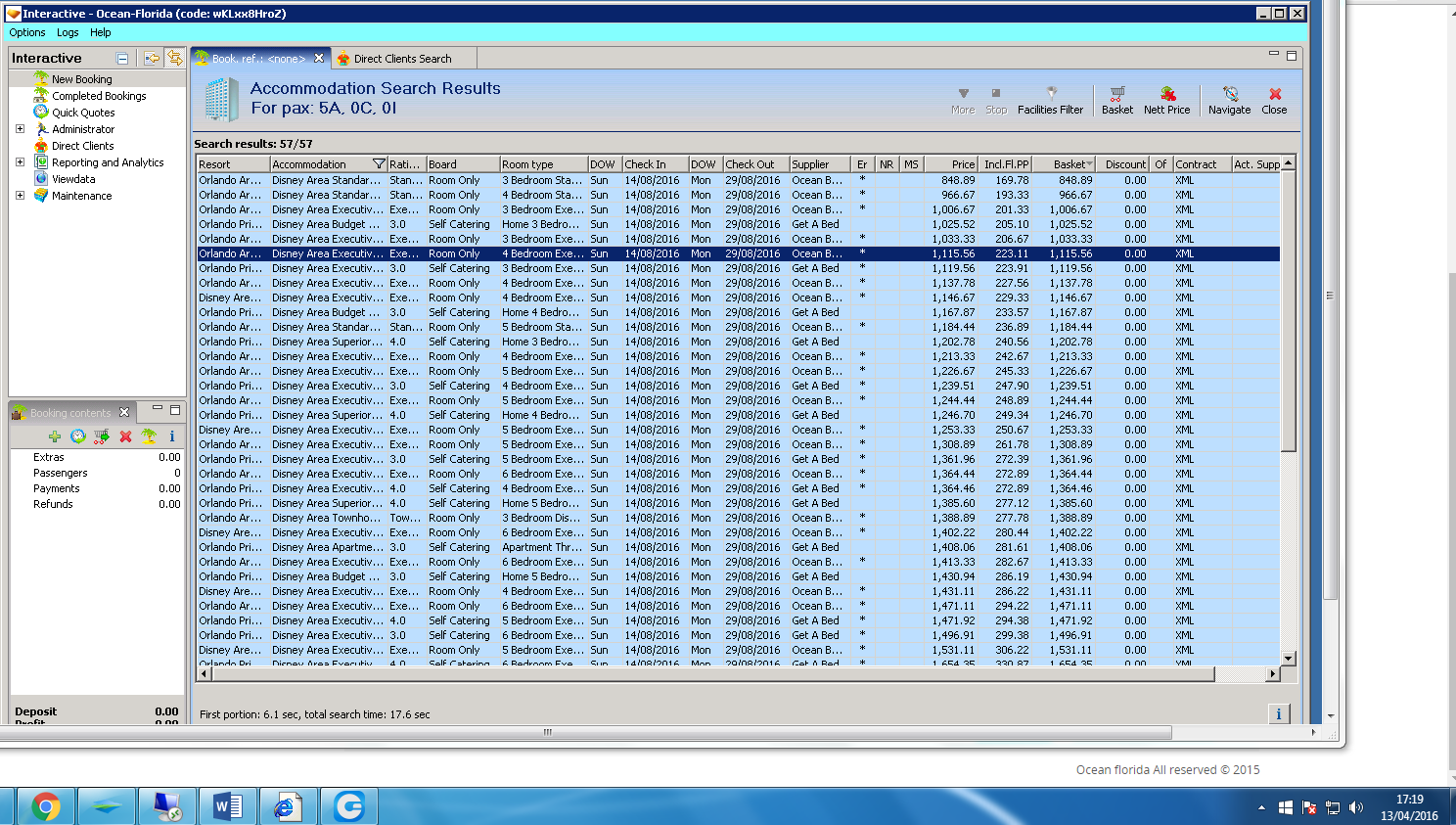The height and width of the screenshot is (825, 1456).
Task: Close the Book. ref. tab
Action: 319,58
